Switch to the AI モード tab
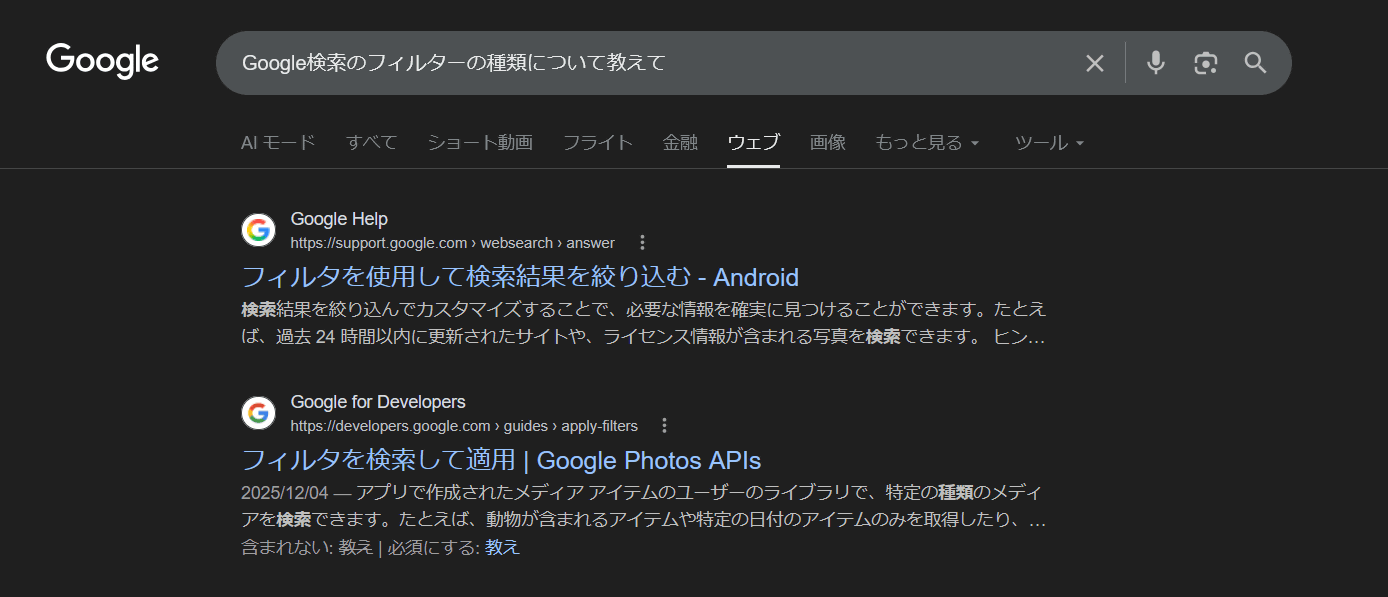Viewport: 1388px width, 597px height. [278, 142]
